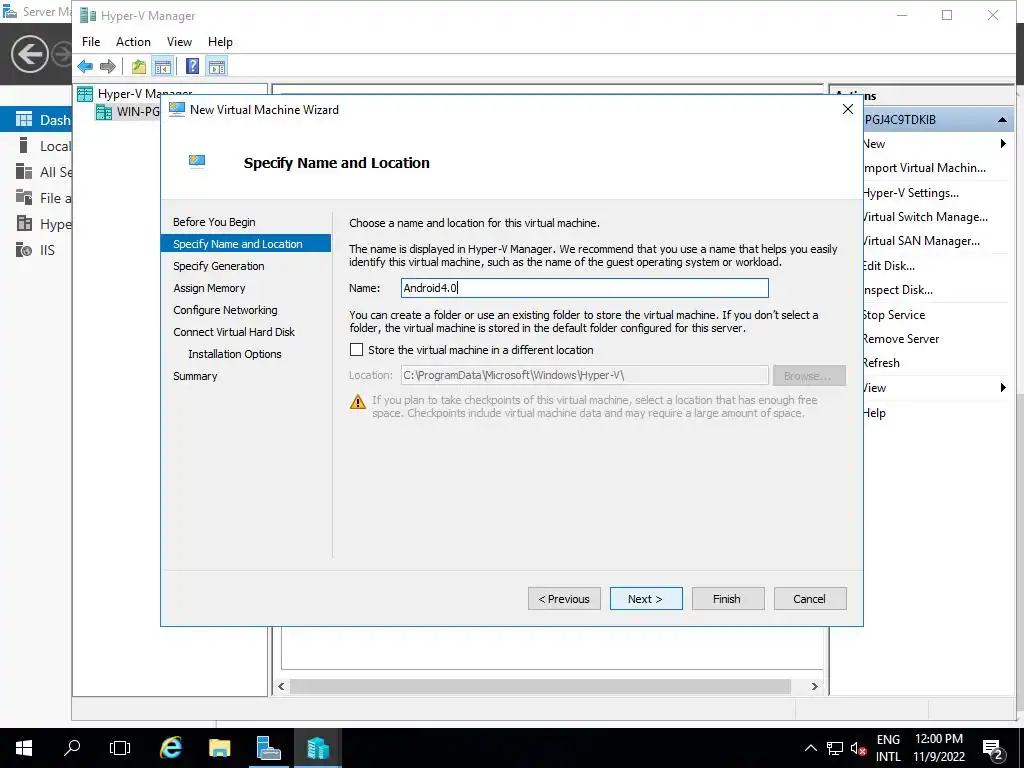Select Hyper-V Manager root tree node
The height and width of the screenshot is (768, 1024).
coord(135,93)
